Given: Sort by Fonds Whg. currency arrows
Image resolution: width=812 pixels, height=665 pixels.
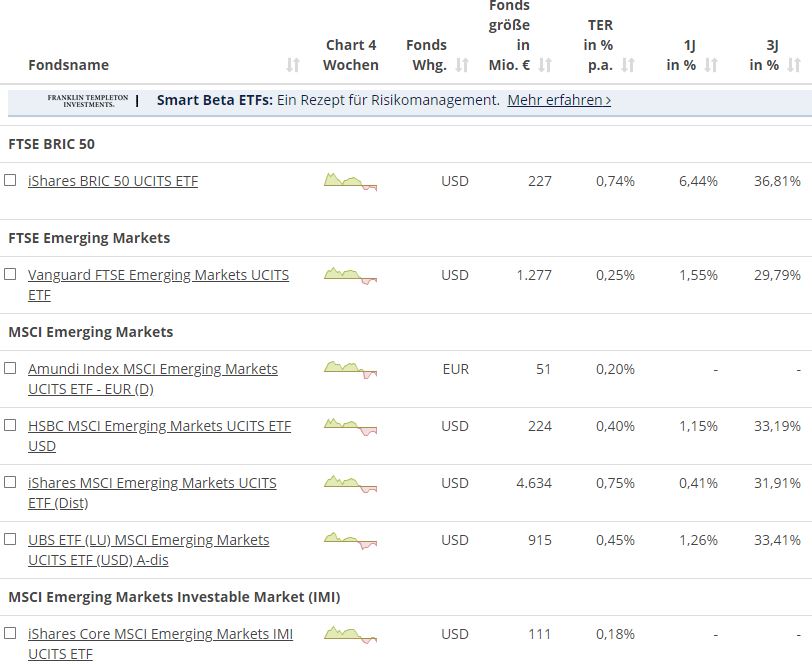Looking at the screenshot, I should (462, 65).
